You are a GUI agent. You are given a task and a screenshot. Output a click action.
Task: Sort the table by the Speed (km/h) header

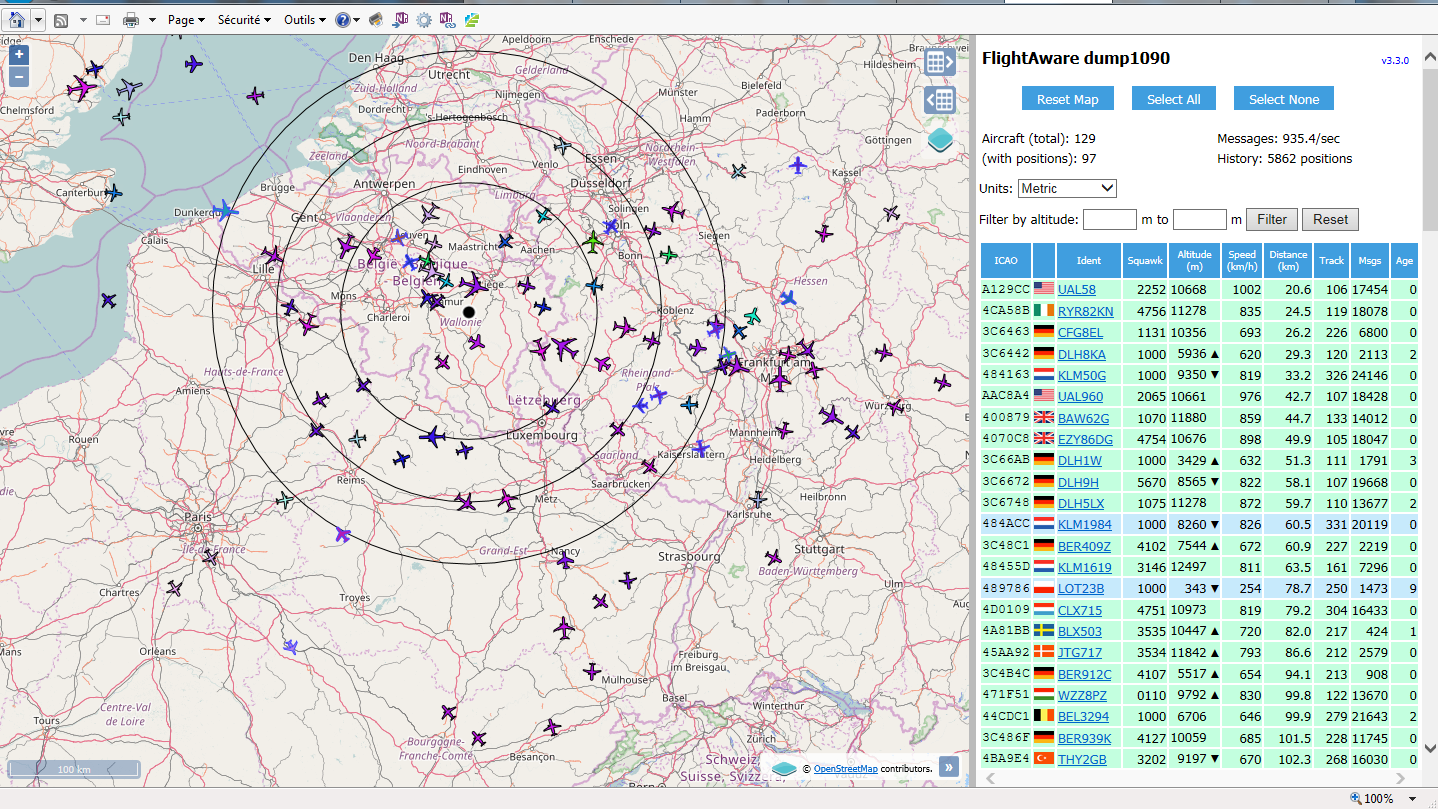(1242, 260)
